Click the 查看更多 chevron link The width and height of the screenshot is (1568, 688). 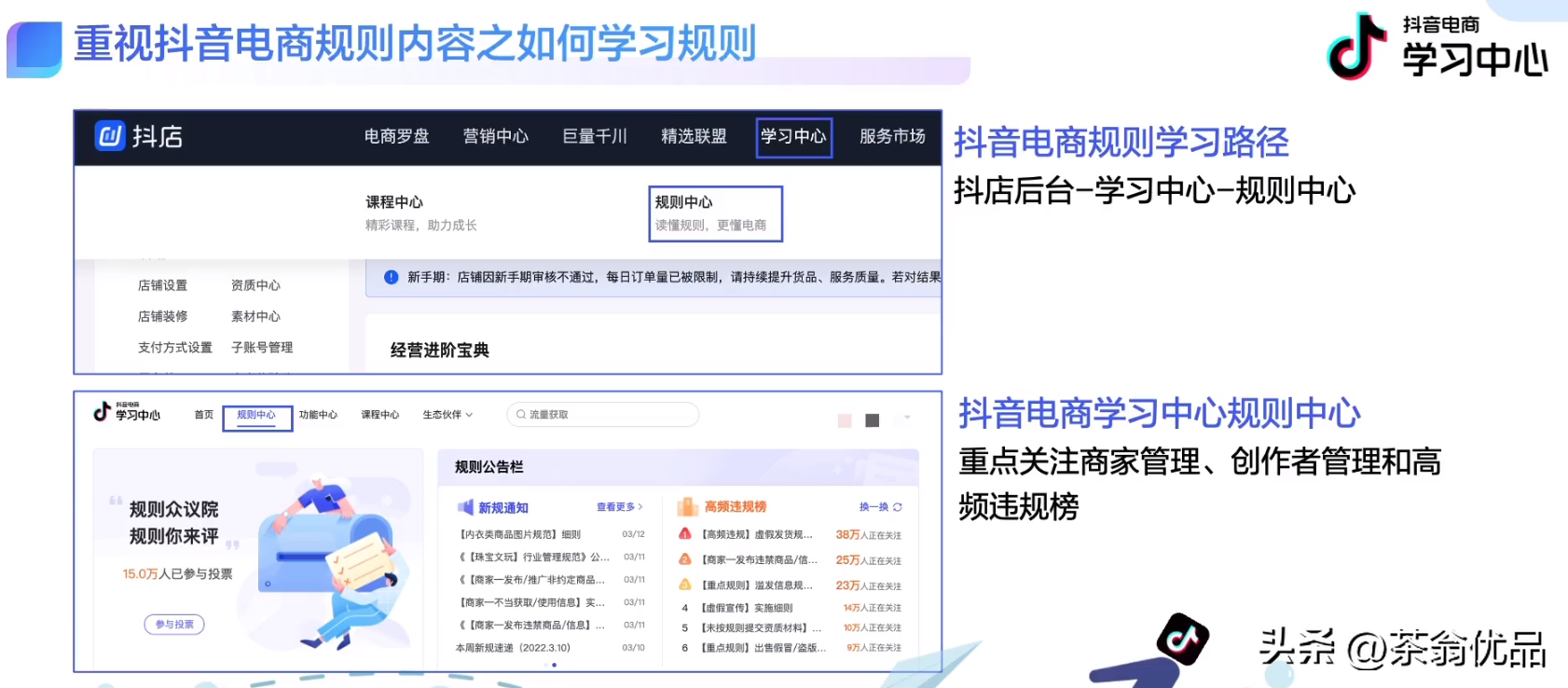620,507
